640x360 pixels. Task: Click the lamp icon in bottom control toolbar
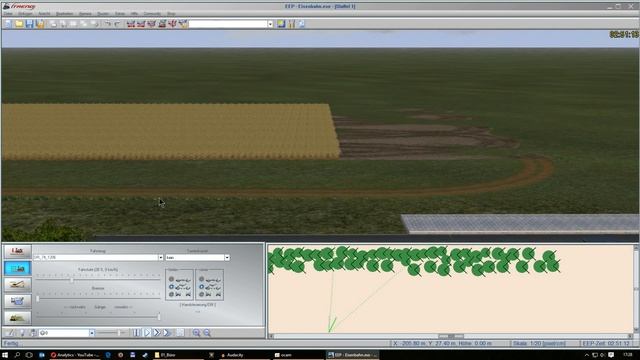click(22, 333)
